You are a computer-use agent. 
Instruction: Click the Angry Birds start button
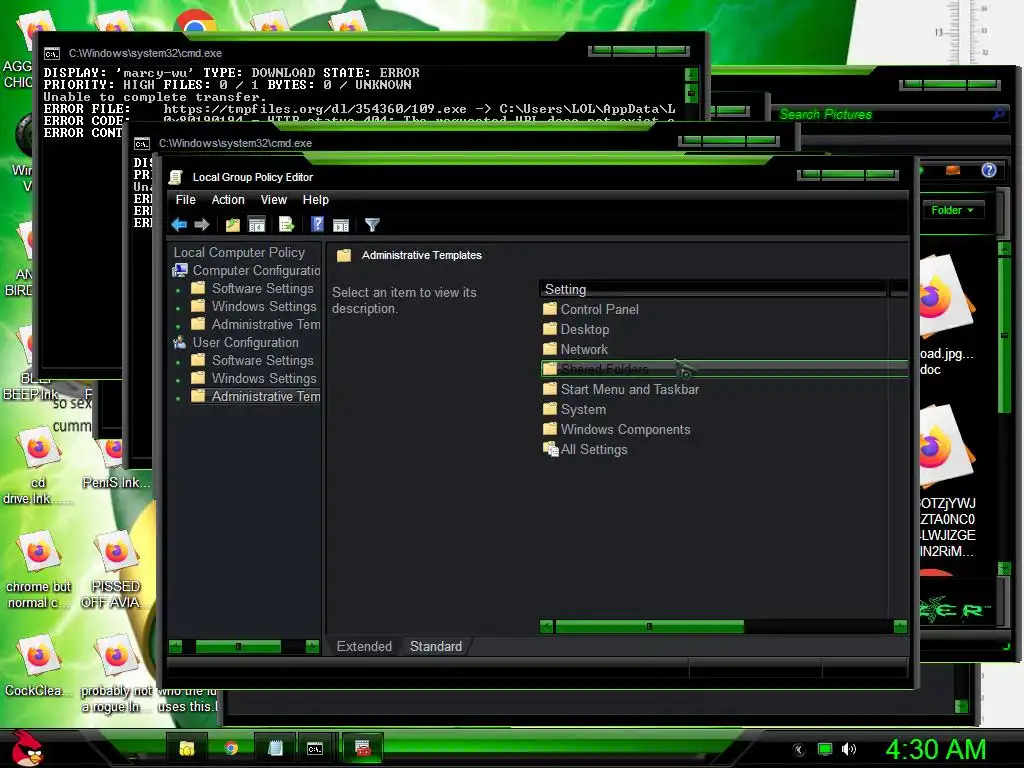pyautogui.click(x=27, y=748)
